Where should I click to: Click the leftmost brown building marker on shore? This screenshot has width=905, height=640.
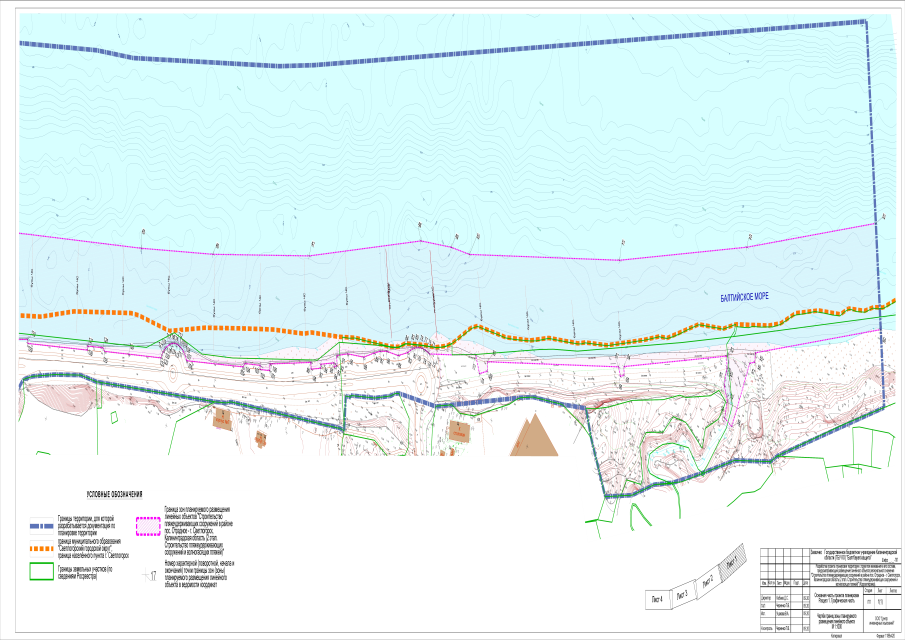click(x=220, y=419)
